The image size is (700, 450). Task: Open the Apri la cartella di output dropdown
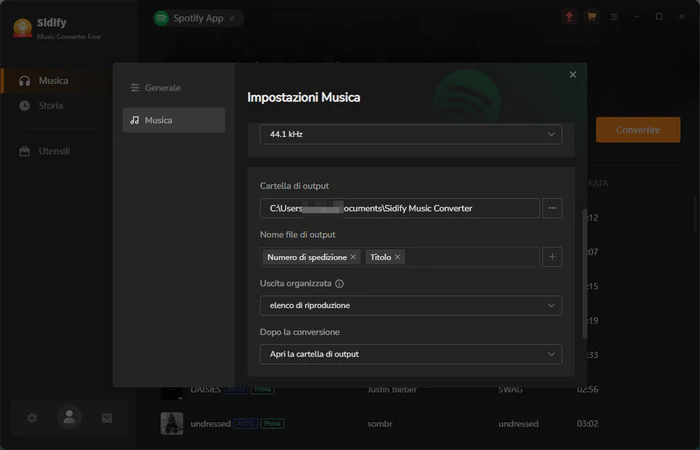tap(411, 354)
